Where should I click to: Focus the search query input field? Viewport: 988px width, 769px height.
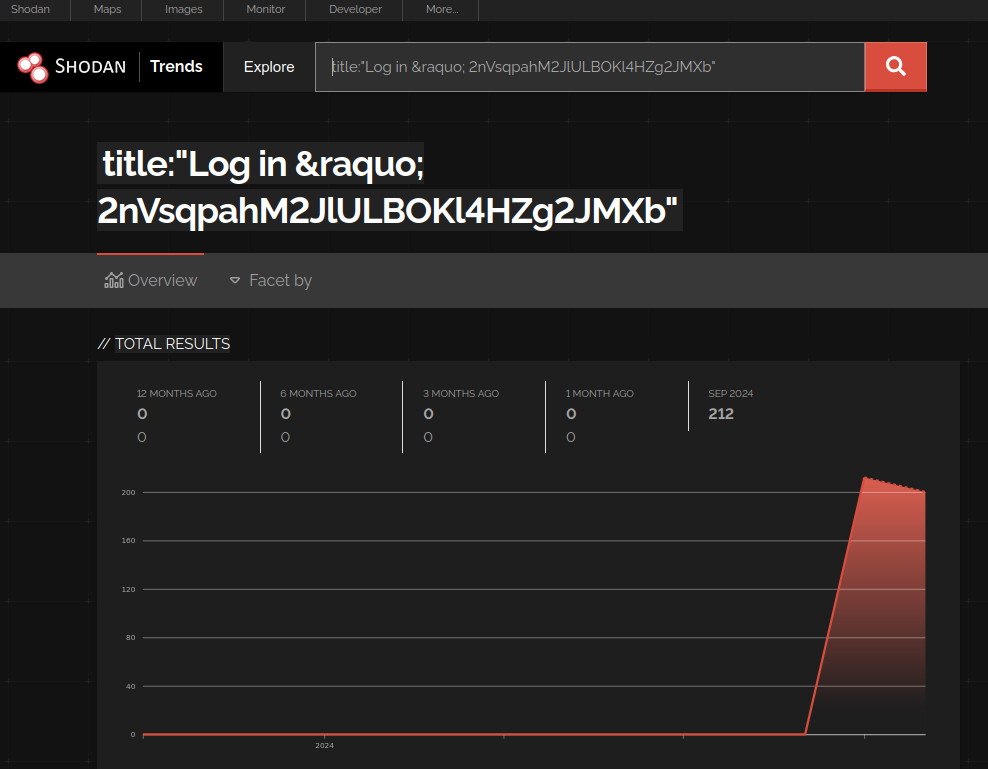point(590,67)
